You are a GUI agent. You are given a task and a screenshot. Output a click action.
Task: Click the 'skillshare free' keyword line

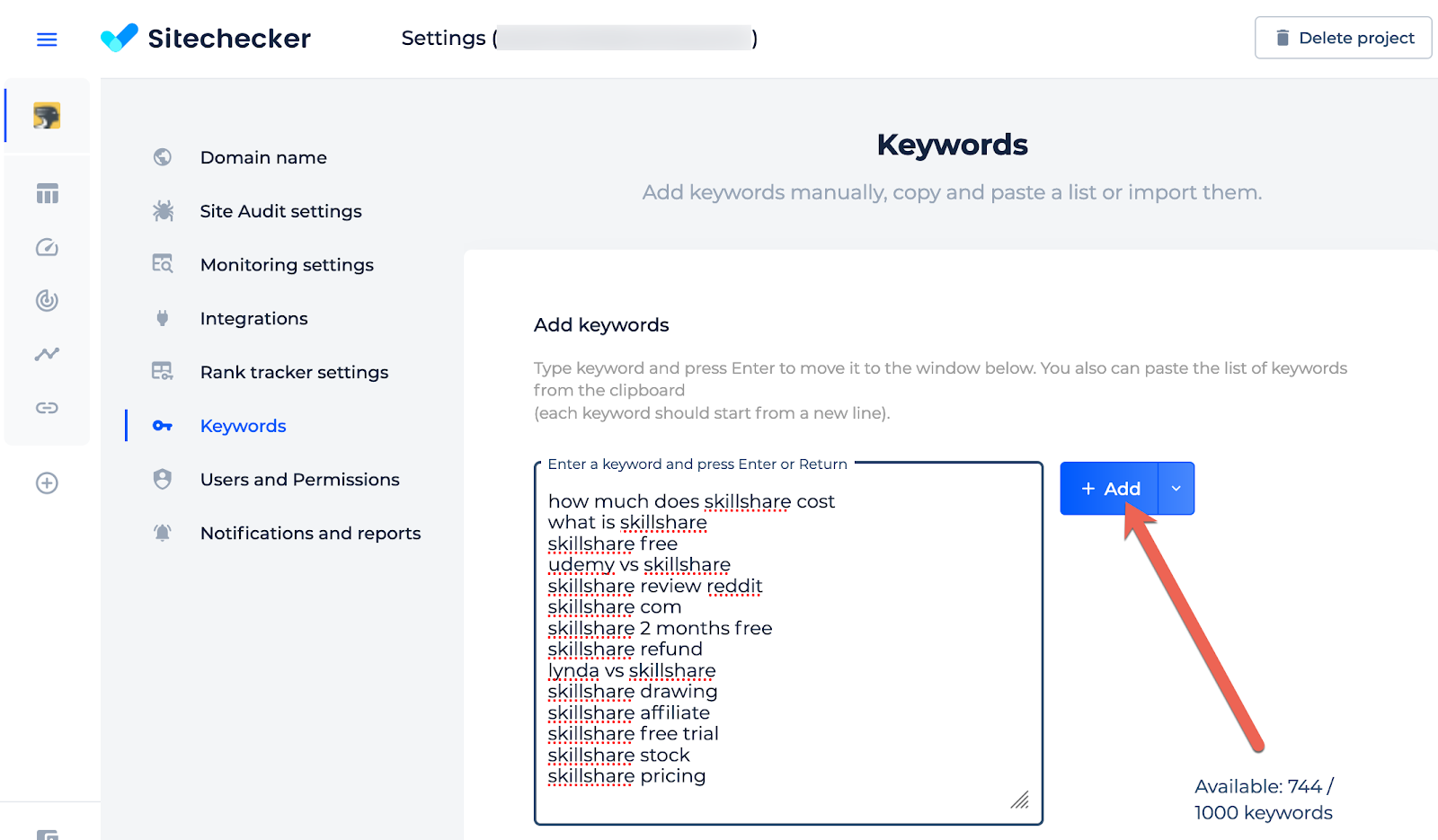[613, 544]
